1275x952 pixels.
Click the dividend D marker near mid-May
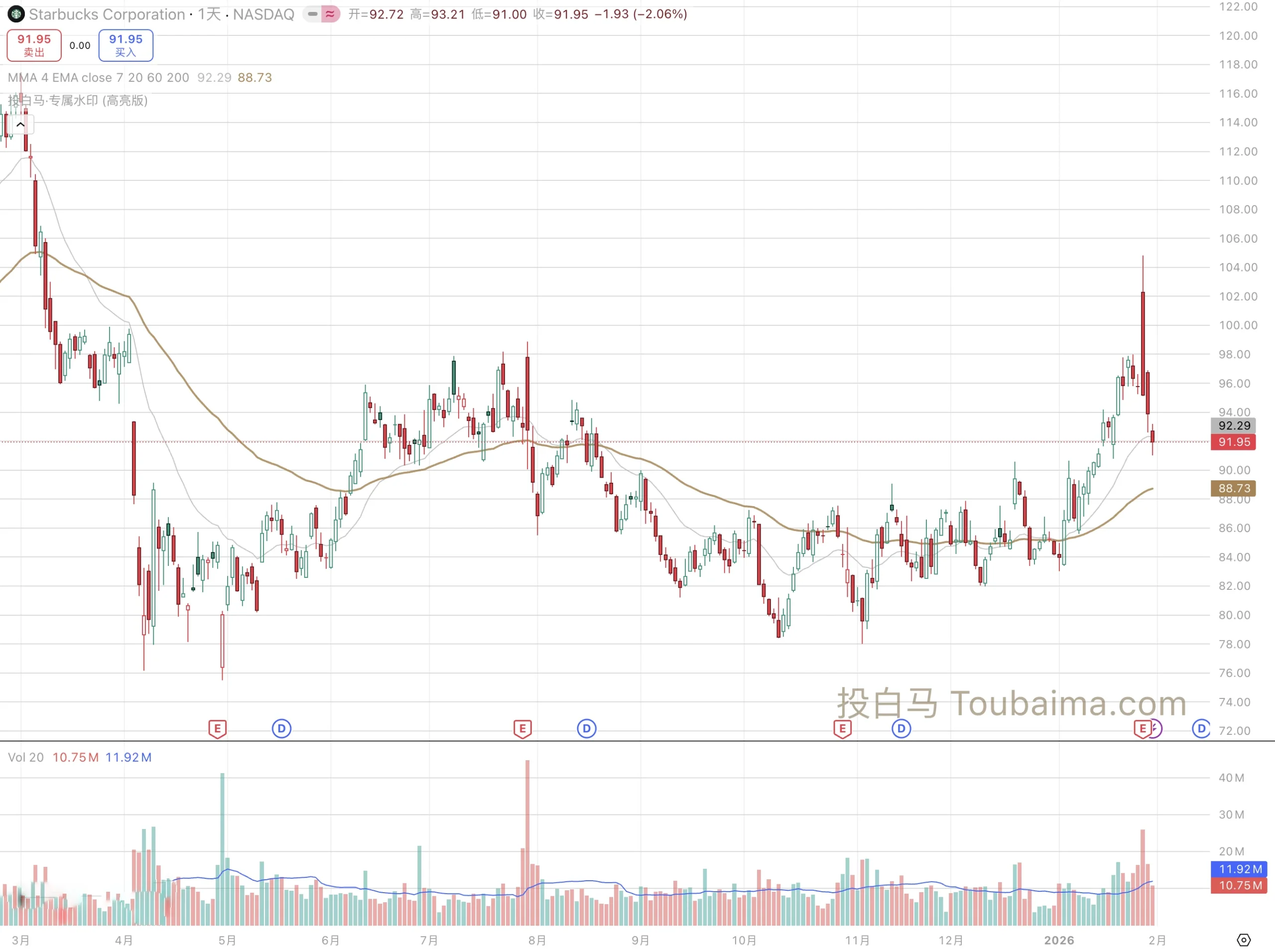pyautogui.click(x=281, y=729)
